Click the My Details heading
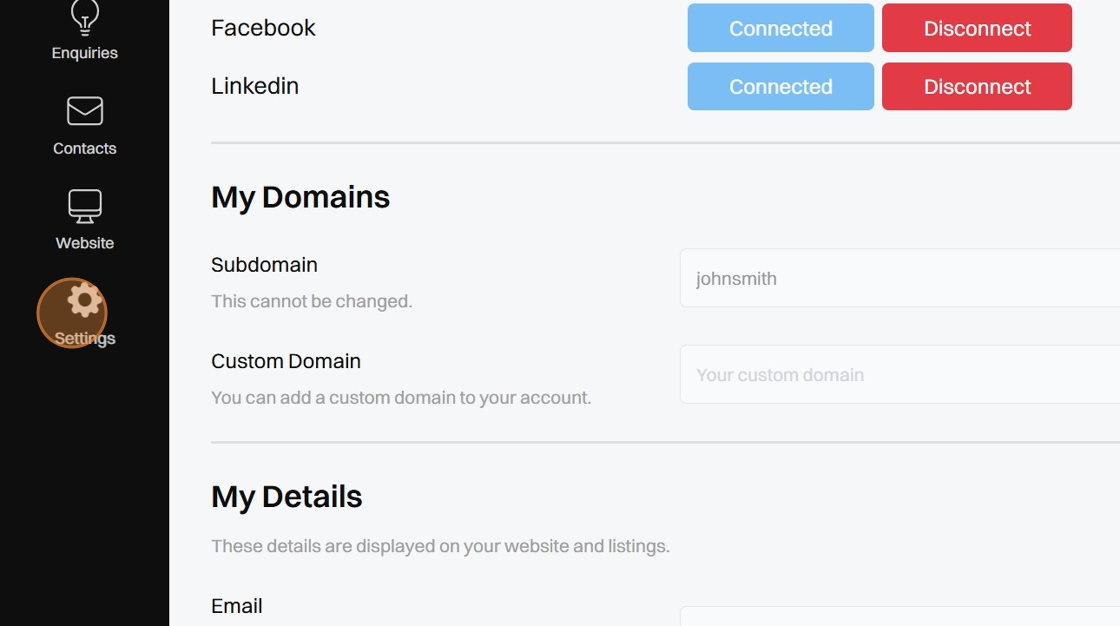This screenshot has width=1120, height=626. coord(287,497)
